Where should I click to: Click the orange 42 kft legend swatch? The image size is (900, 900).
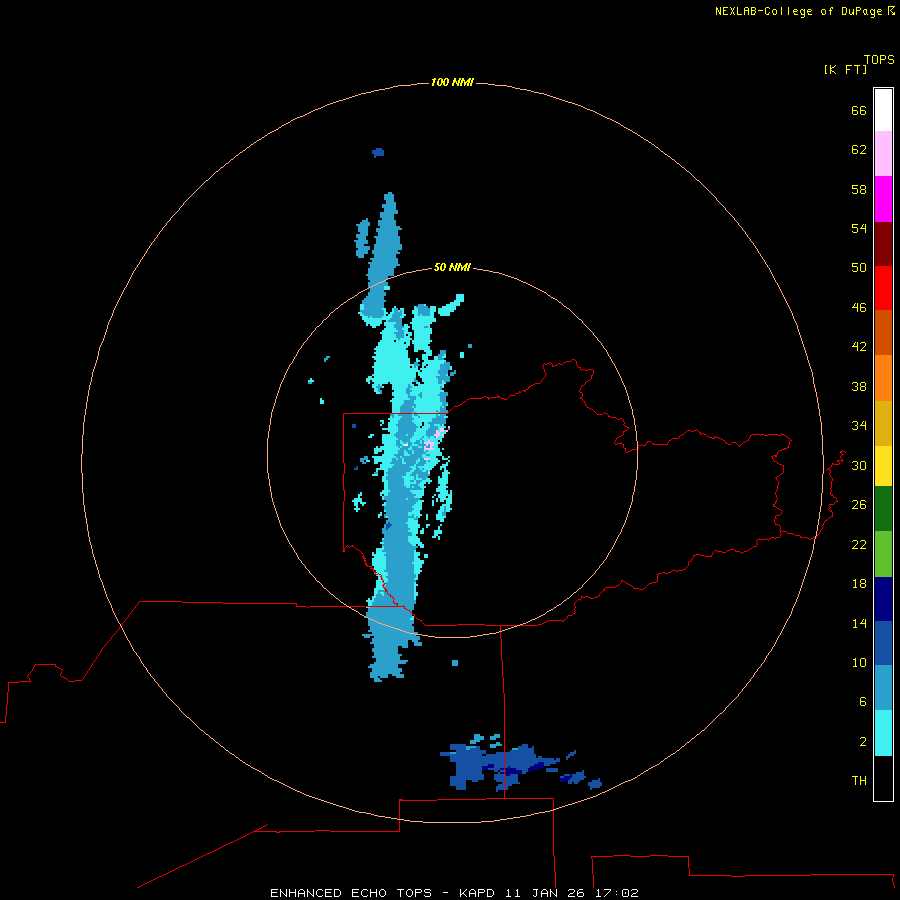(883, 378)
